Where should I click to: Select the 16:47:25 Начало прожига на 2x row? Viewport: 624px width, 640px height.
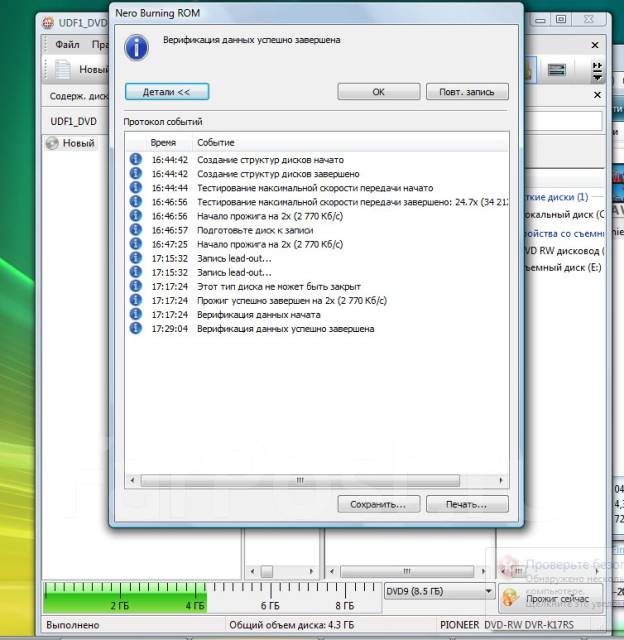(317, 244)
